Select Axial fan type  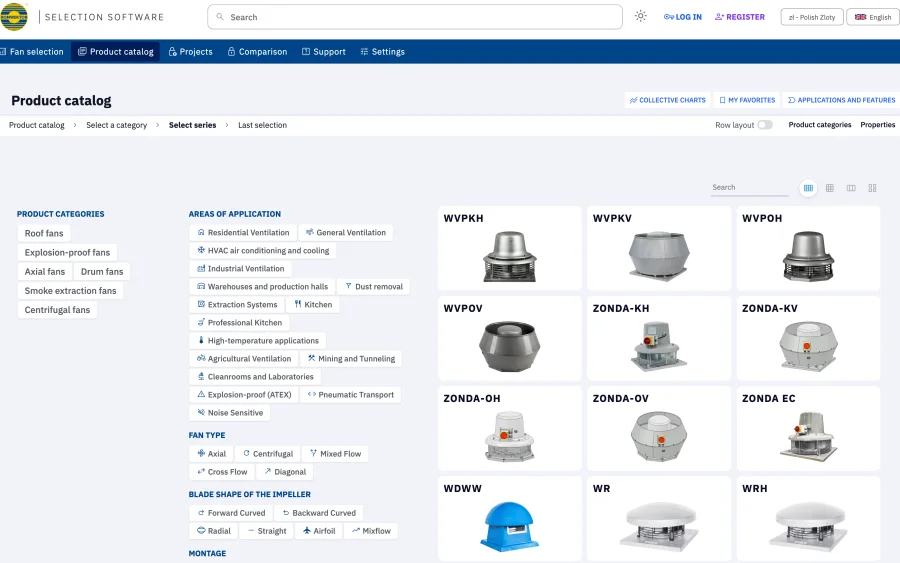tap(211, 453)
